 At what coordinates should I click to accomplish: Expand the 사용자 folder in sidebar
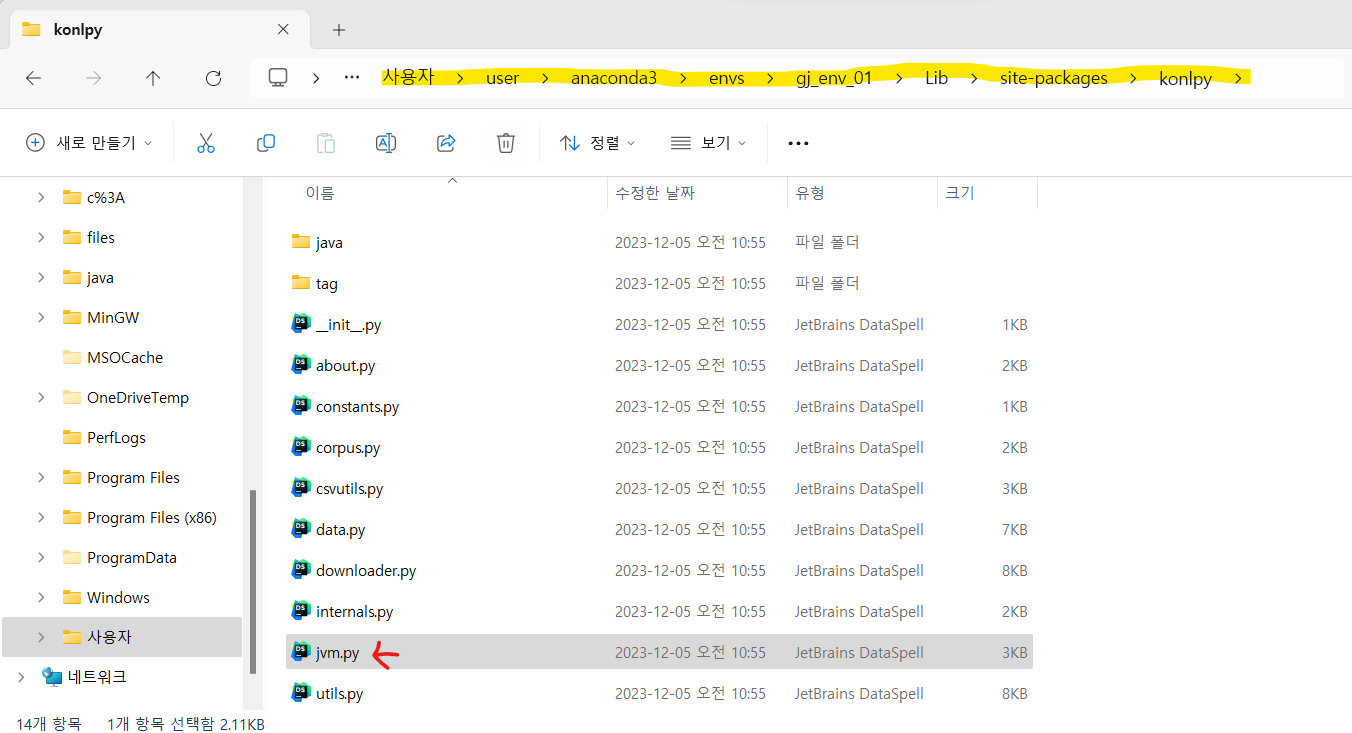pyautogui.click(x=41, y=637)
